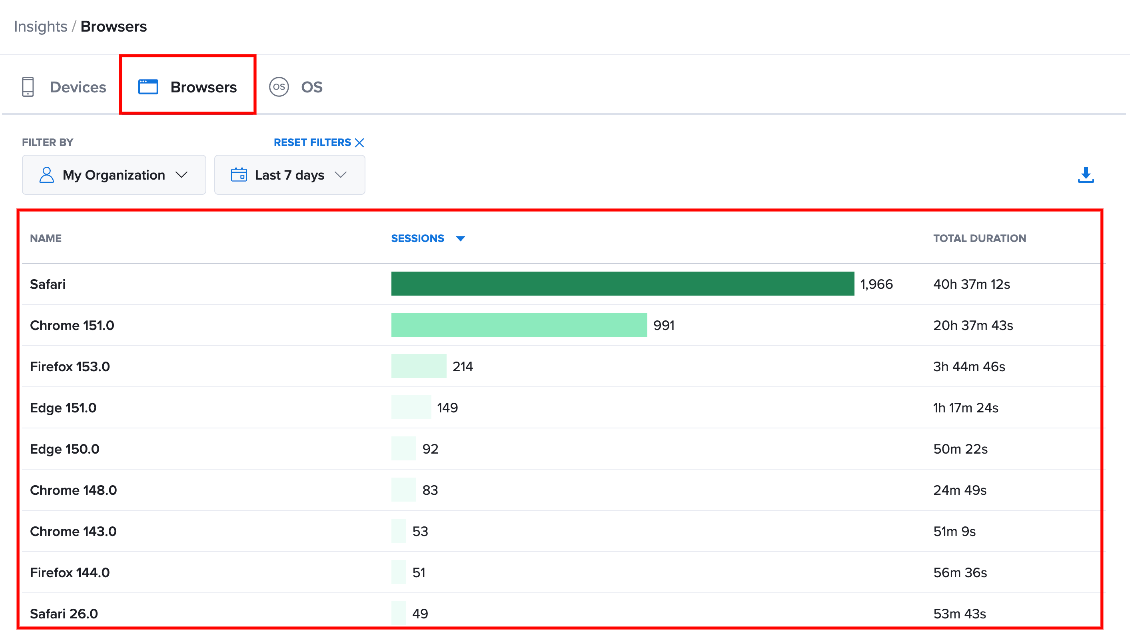The height and width of the screenshot is (631, 1130).
Task: Click duration 20h 37m 43s
Action: click(x=973, y=326)
